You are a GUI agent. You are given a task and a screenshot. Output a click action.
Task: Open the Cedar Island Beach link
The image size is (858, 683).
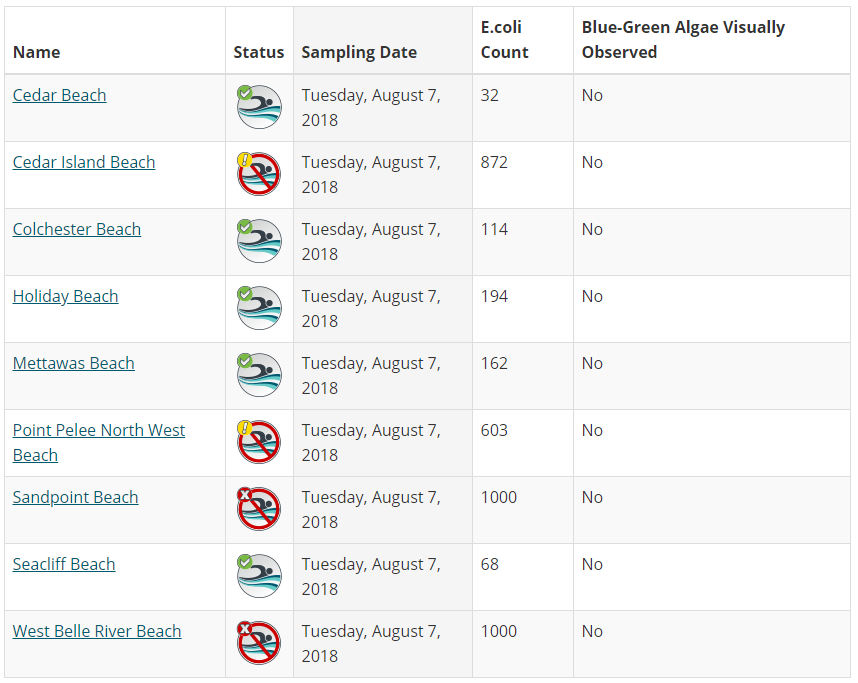[x=84, y=162]
